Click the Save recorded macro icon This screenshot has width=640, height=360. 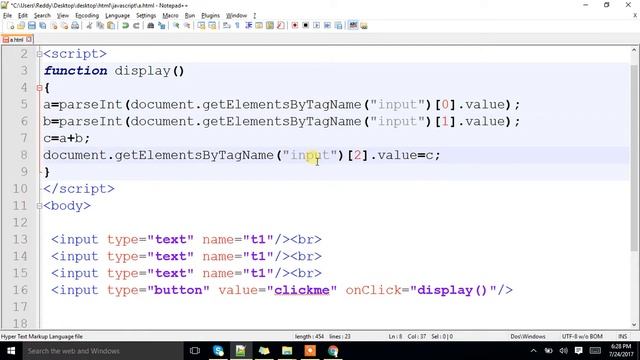point(338,26)
